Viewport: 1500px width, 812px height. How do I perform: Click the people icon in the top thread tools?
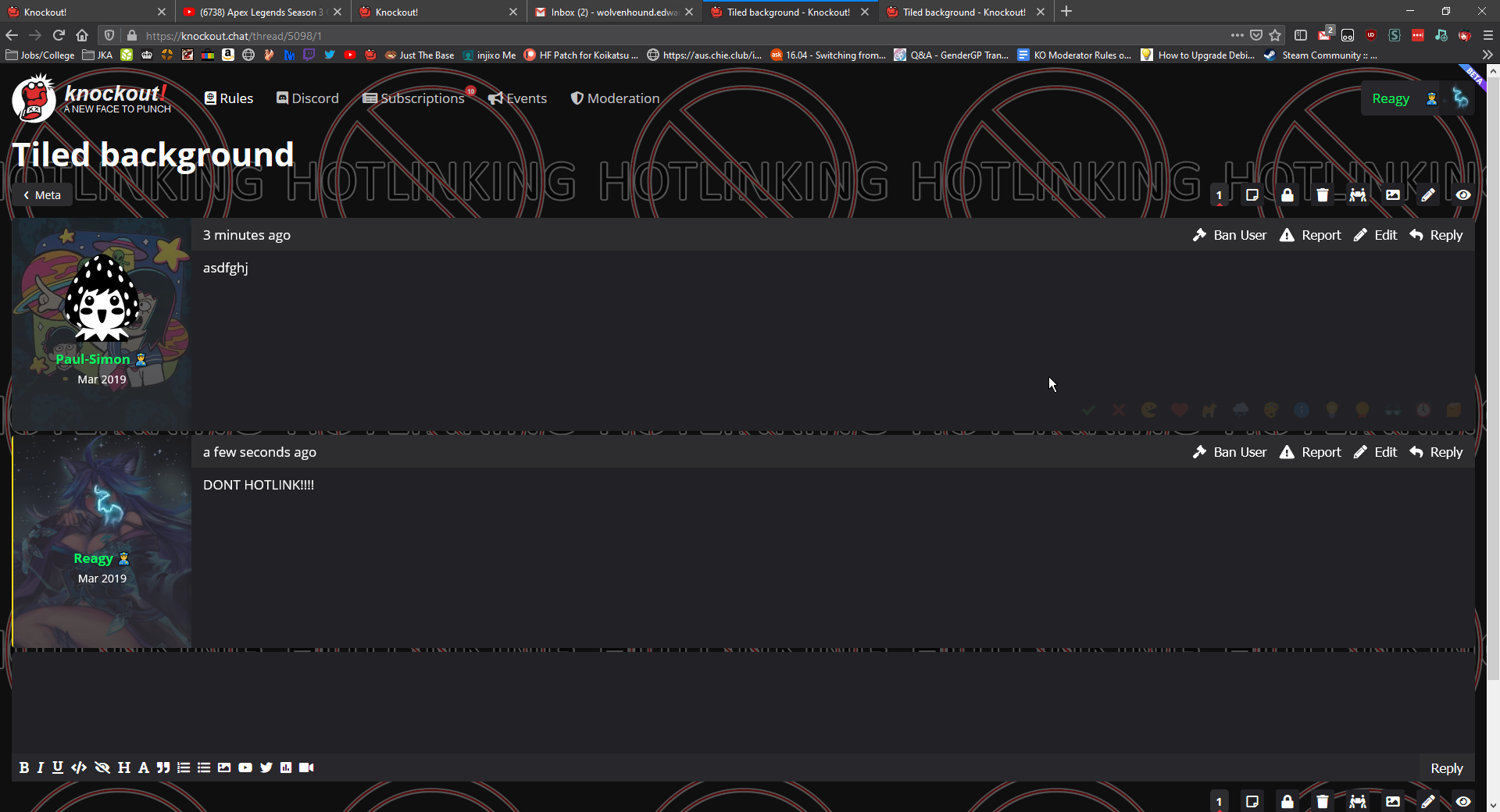1358,195
